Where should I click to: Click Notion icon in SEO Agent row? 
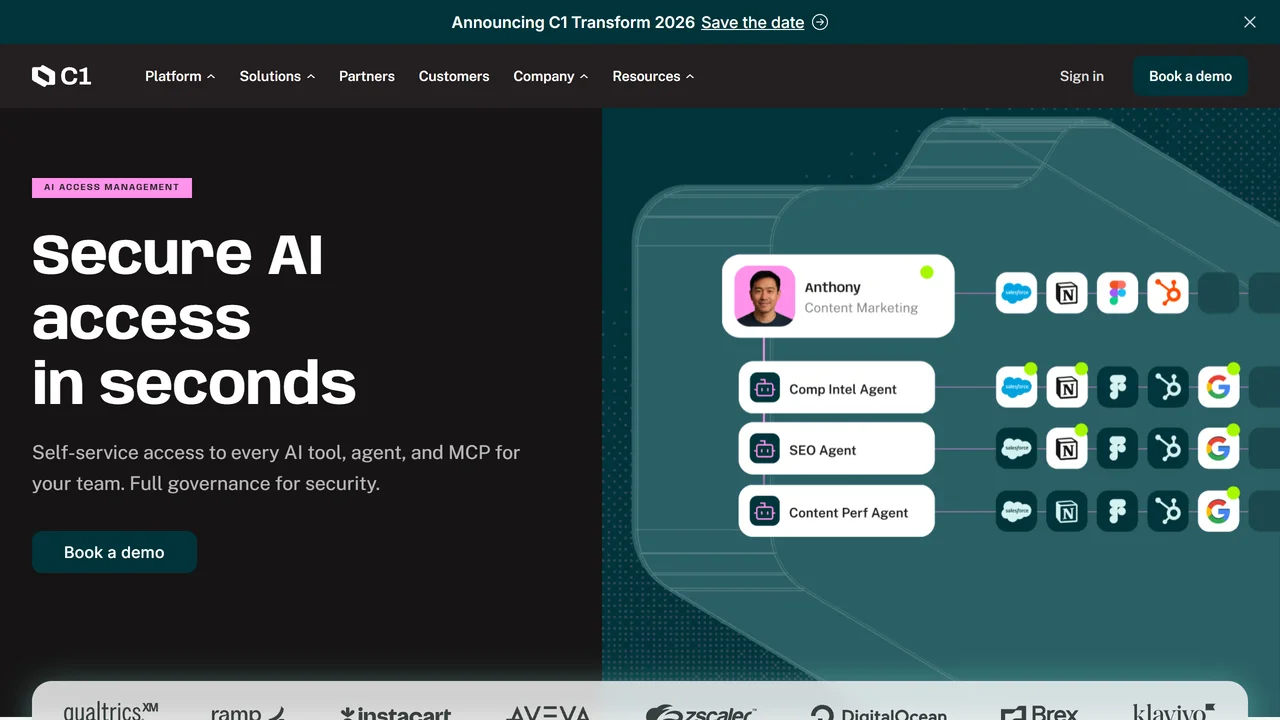1067,449
